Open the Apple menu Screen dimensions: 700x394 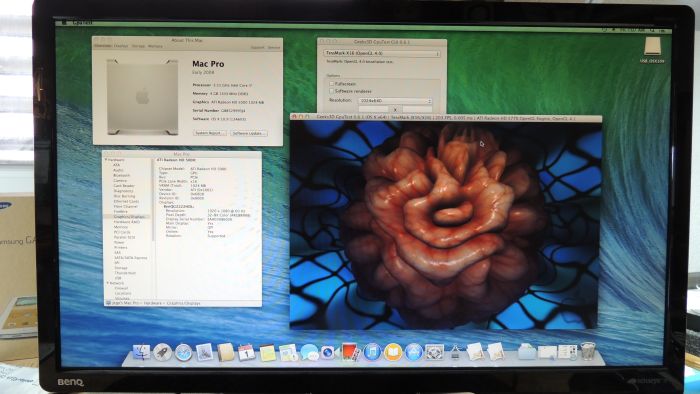(64, 21)
